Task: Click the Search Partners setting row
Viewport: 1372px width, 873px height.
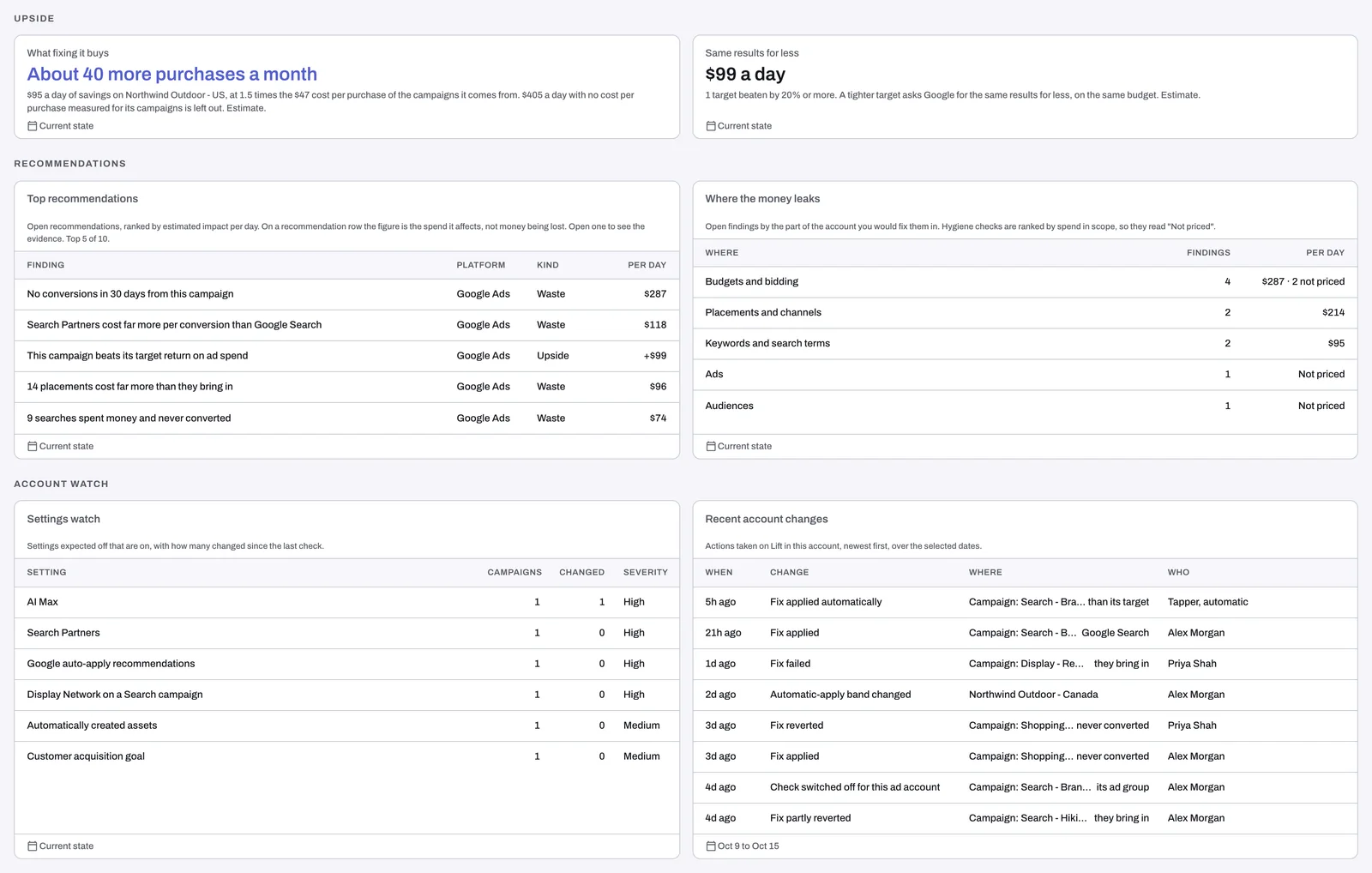Action: point(346,633)
